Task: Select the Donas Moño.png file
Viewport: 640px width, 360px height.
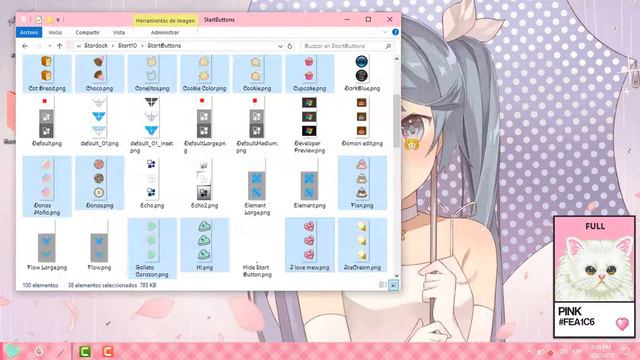Action: (x=47, y=186)
